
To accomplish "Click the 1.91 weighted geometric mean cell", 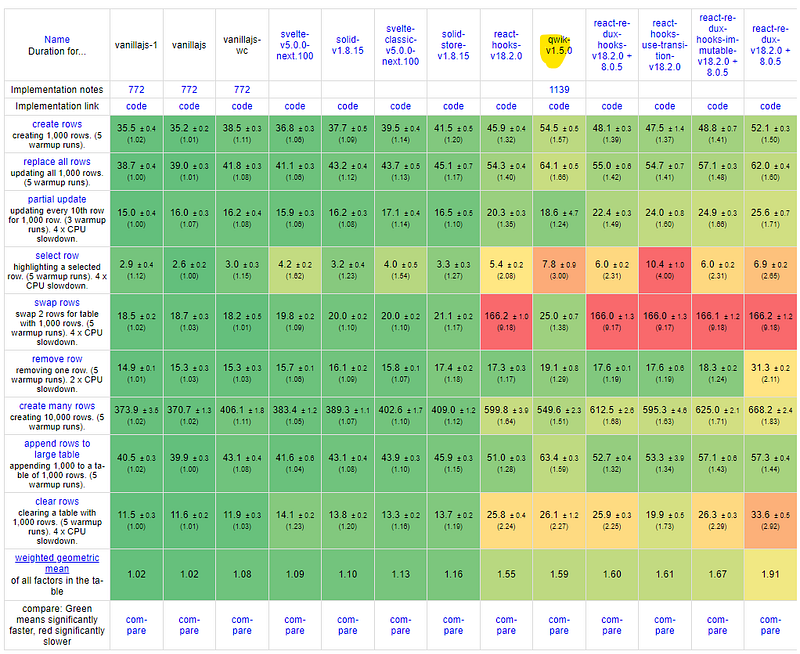I will [x=770, y=574].
